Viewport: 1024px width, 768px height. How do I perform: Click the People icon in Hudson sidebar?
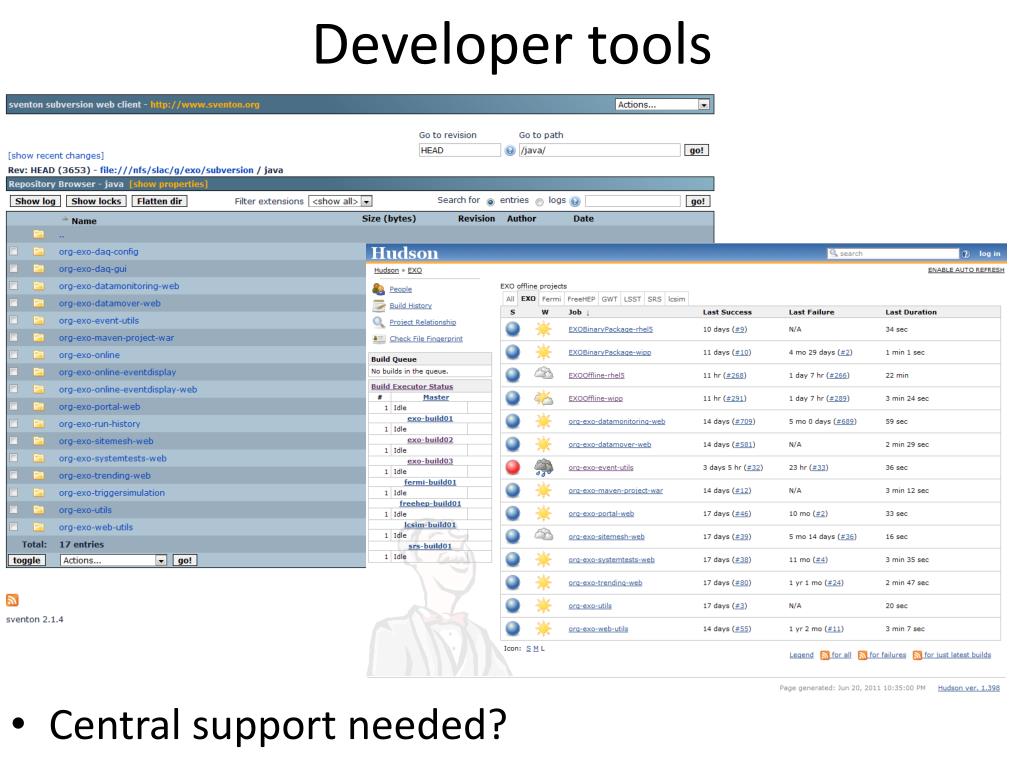click(x=378, y=289)
